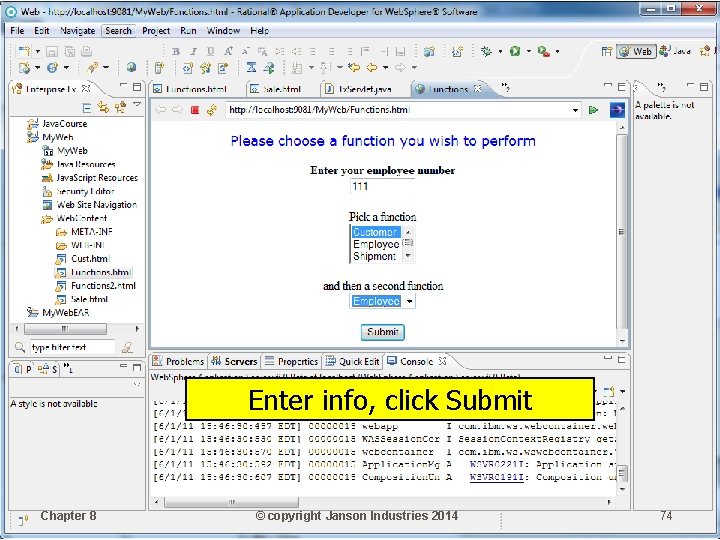Select Customer in function list
The width and height of the screenshot is (720, 540).
pos(375,232)
